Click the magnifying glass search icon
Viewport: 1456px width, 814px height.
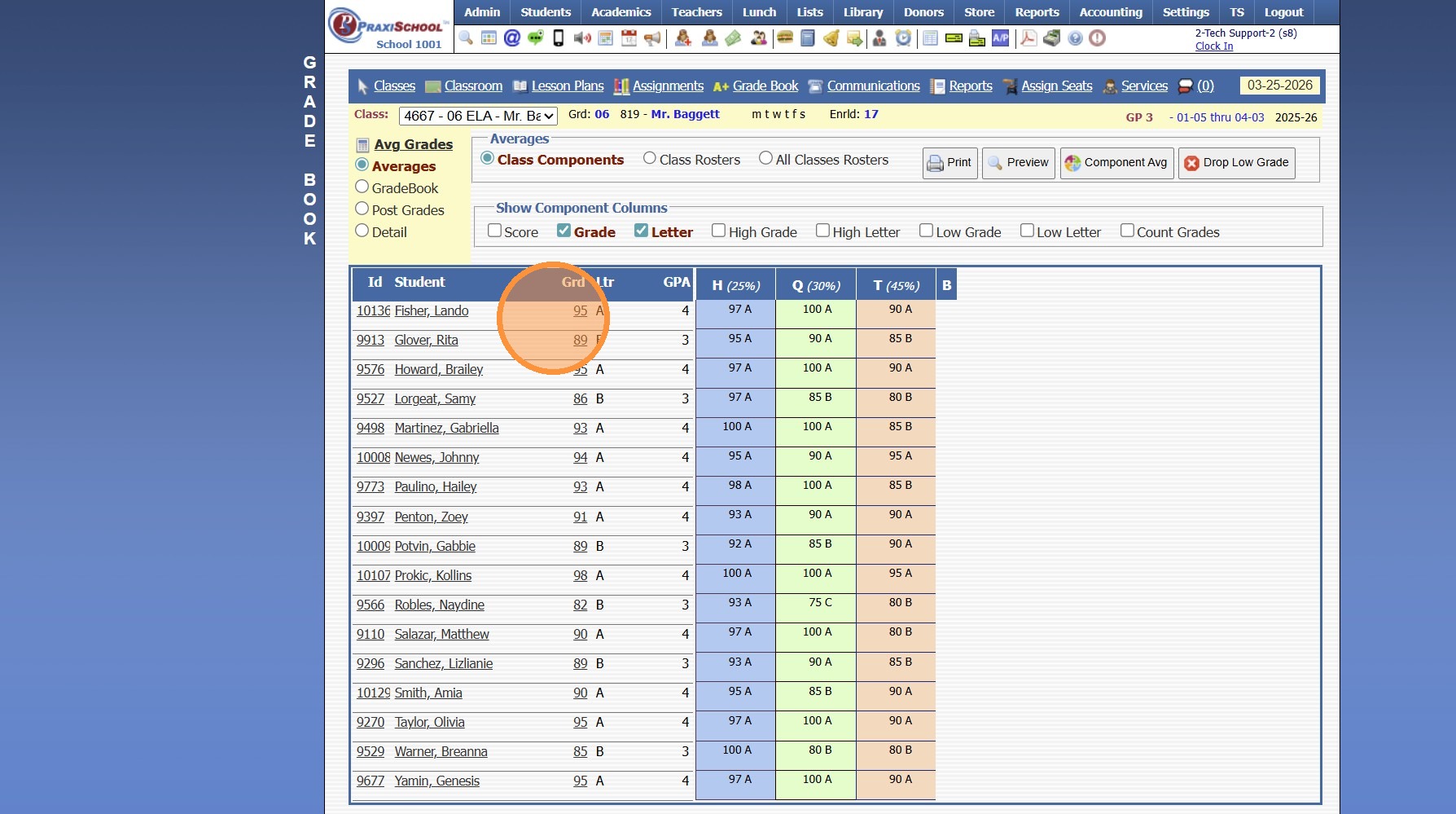pos(466,38)
